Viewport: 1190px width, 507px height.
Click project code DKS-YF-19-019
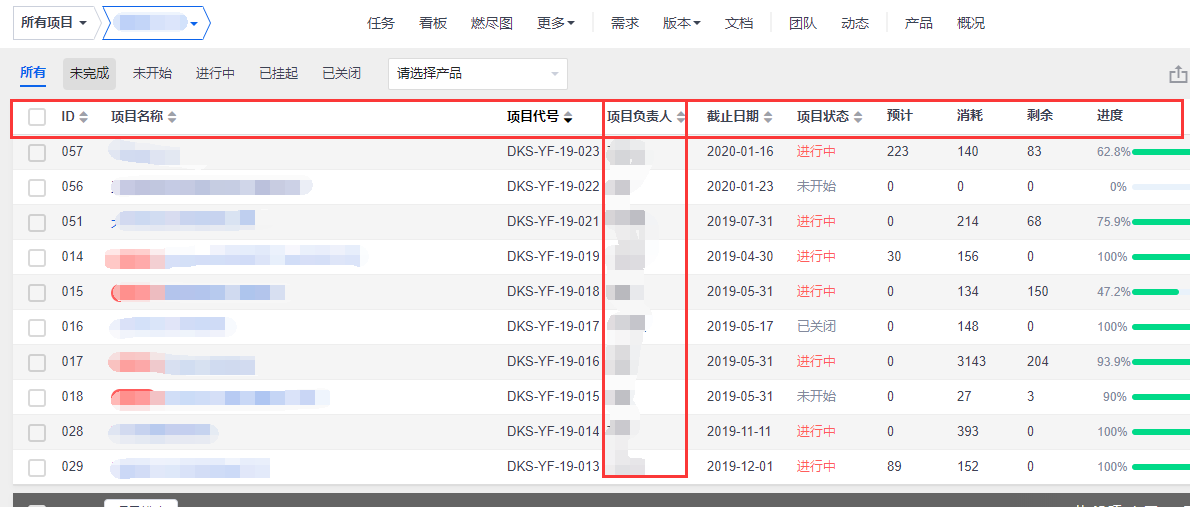[553, 257]
